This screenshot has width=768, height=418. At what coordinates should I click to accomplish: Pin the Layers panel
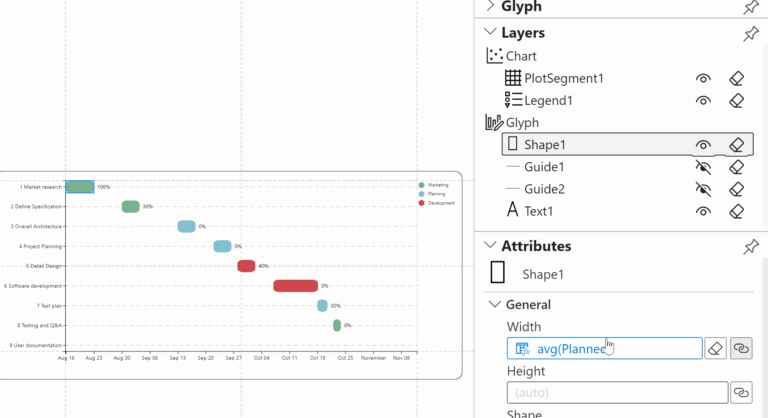(x=750, y=33)
